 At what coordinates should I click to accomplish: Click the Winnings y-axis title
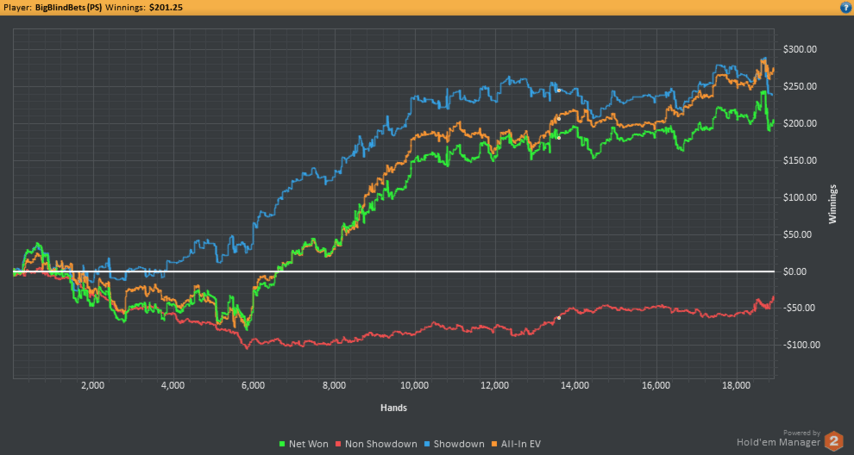point(831,204)
